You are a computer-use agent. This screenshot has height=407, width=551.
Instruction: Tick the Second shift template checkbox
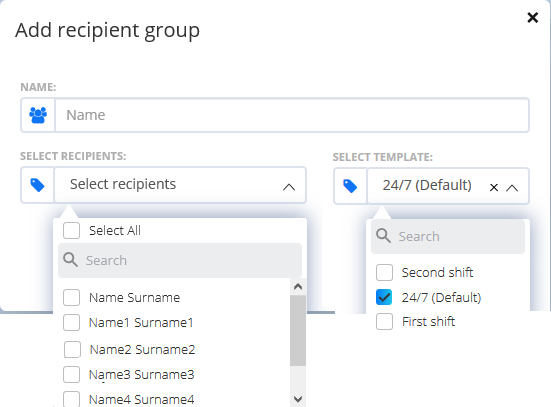coord(384,272)
